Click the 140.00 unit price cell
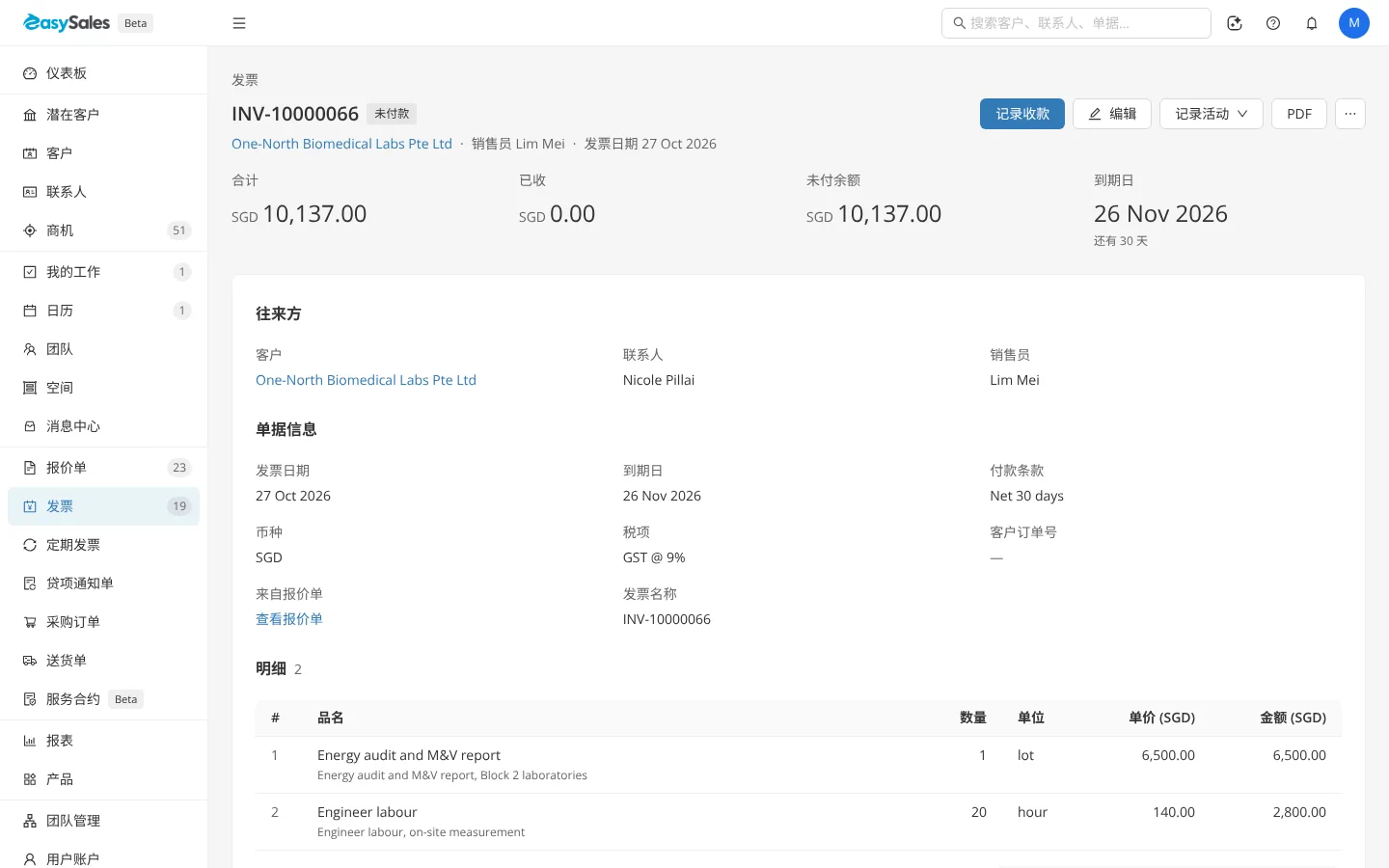 point(1174,812)
